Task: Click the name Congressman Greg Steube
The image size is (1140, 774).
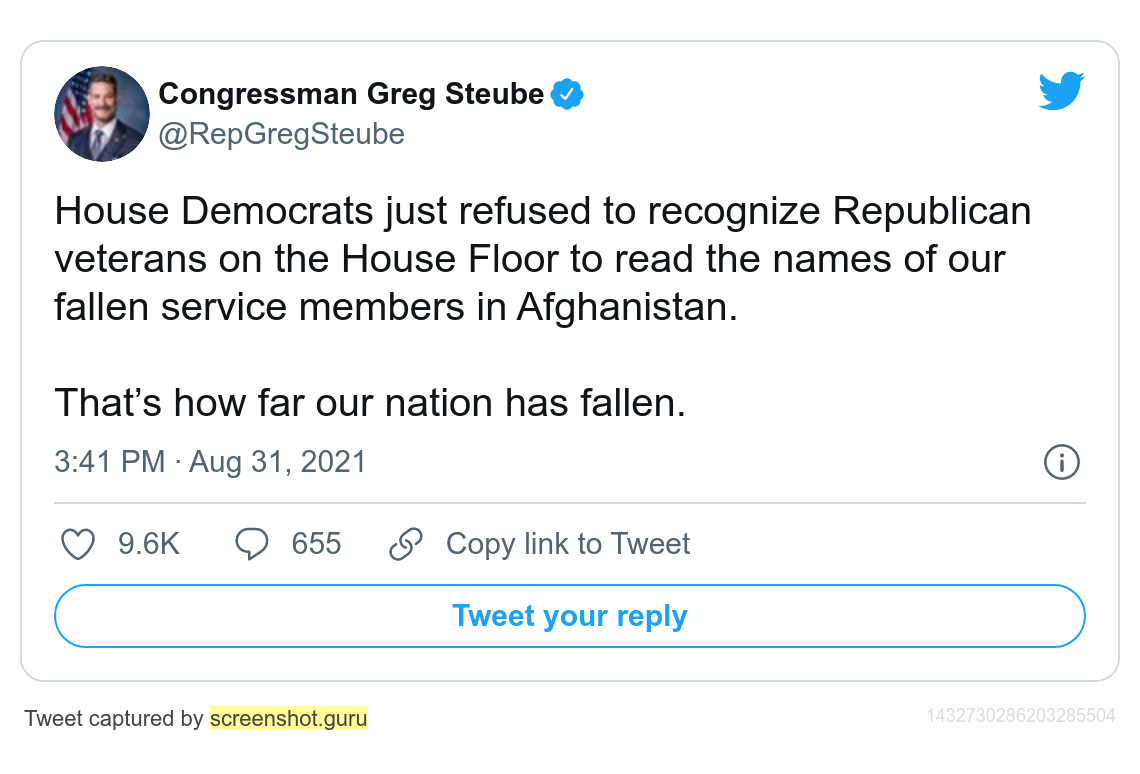Action: [350, 94]
